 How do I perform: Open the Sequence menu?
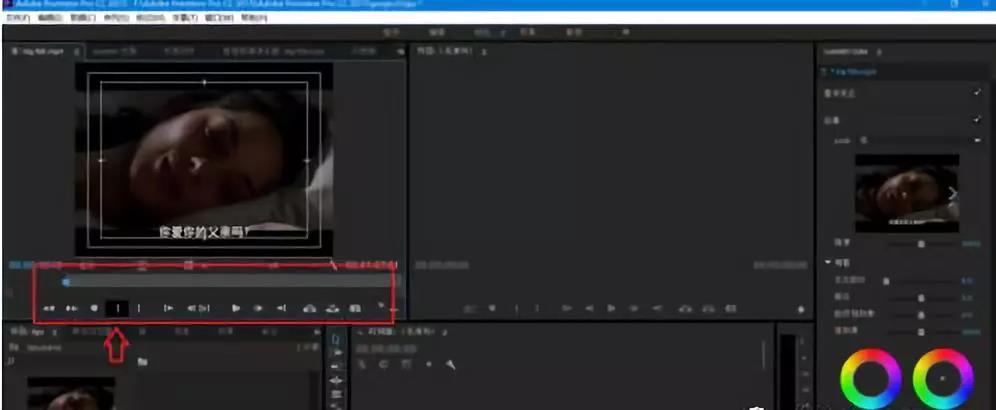point(116,18)
